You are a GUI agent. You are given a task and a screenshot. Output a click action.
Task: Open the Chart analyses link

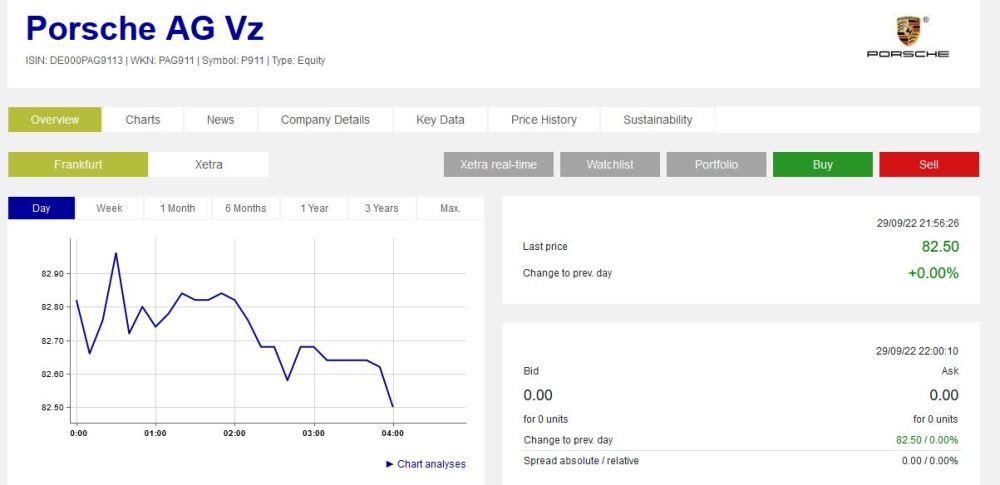click(426, 464)
